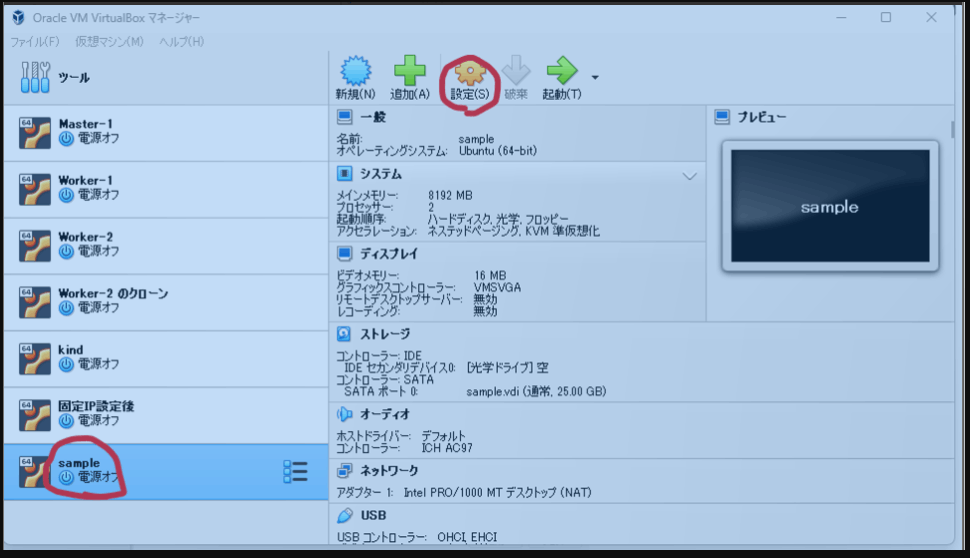
Task: Click the VMSVGA graphics controller value
Action: (x=497, y=287)
